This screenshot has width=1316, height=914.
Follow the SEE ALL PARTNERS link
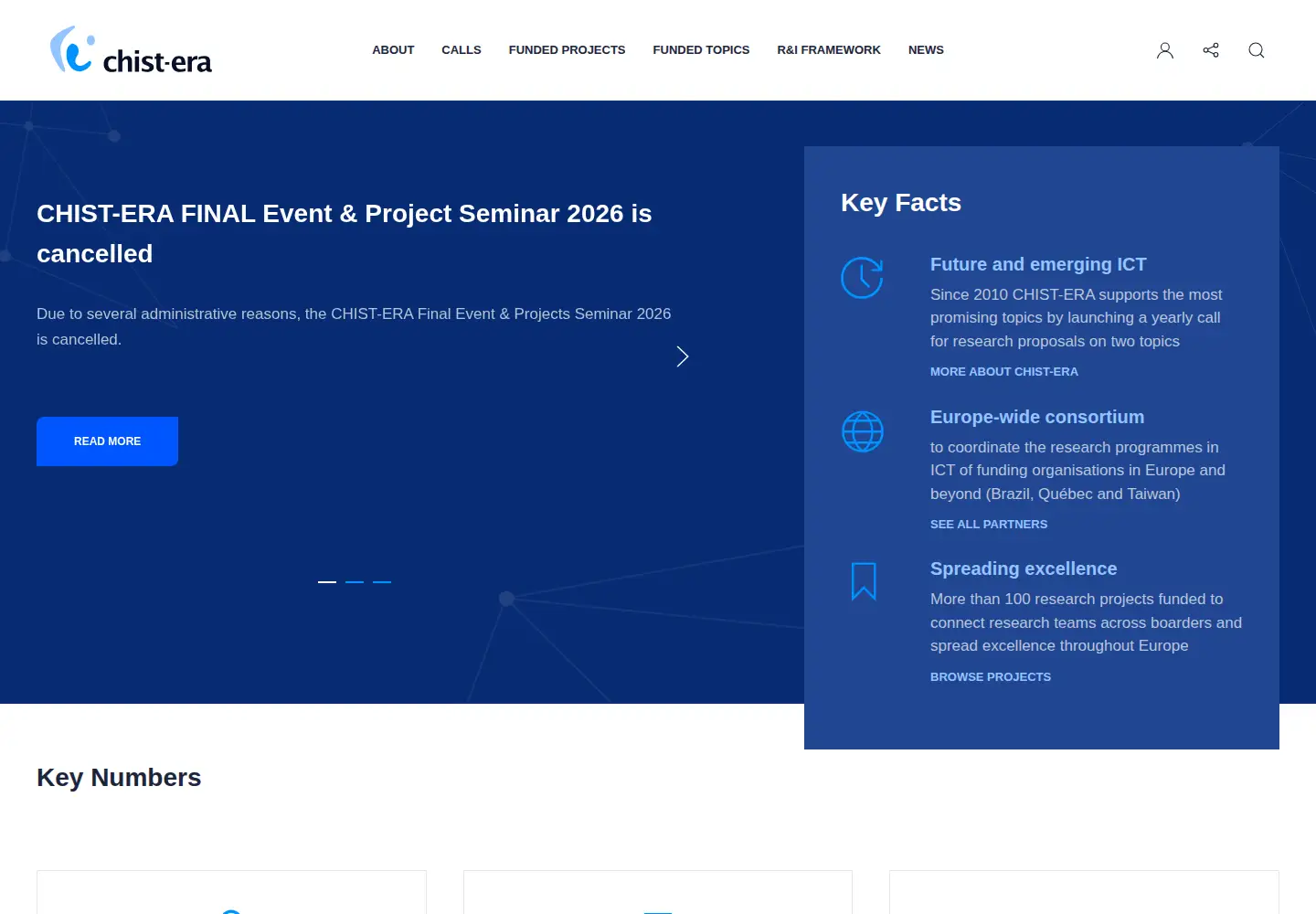(989, 525)
